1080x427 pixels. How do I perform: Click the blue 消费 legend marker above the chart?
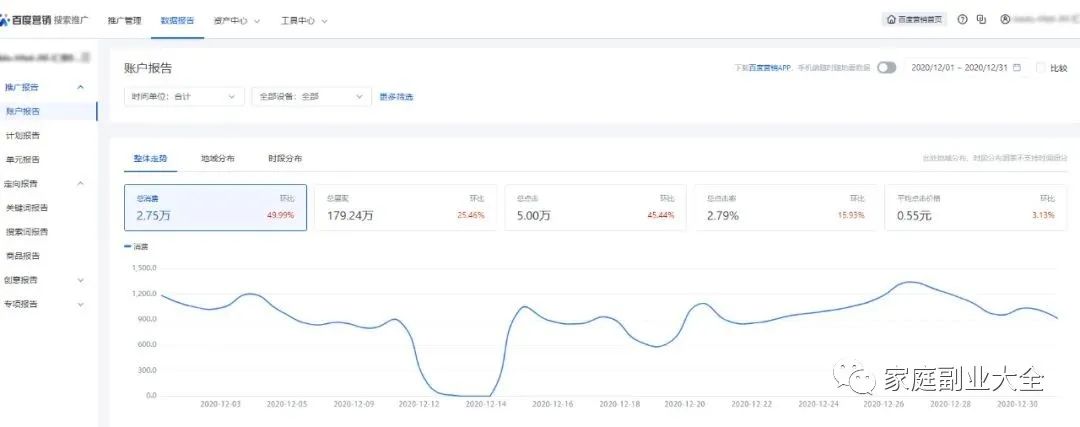(x=127, y=246)
